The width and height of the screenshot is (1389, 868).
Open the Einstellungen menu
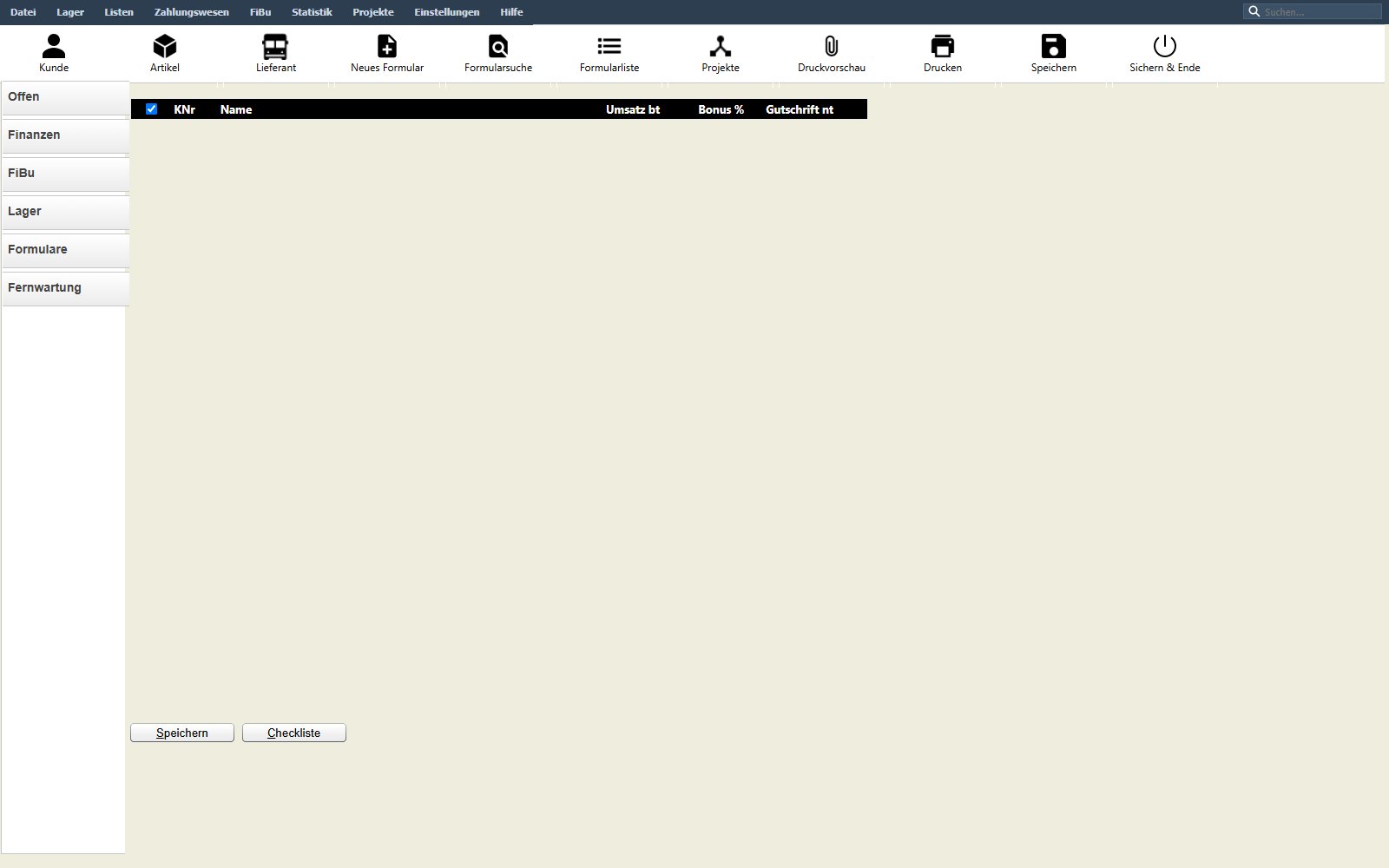pos(447,12)
